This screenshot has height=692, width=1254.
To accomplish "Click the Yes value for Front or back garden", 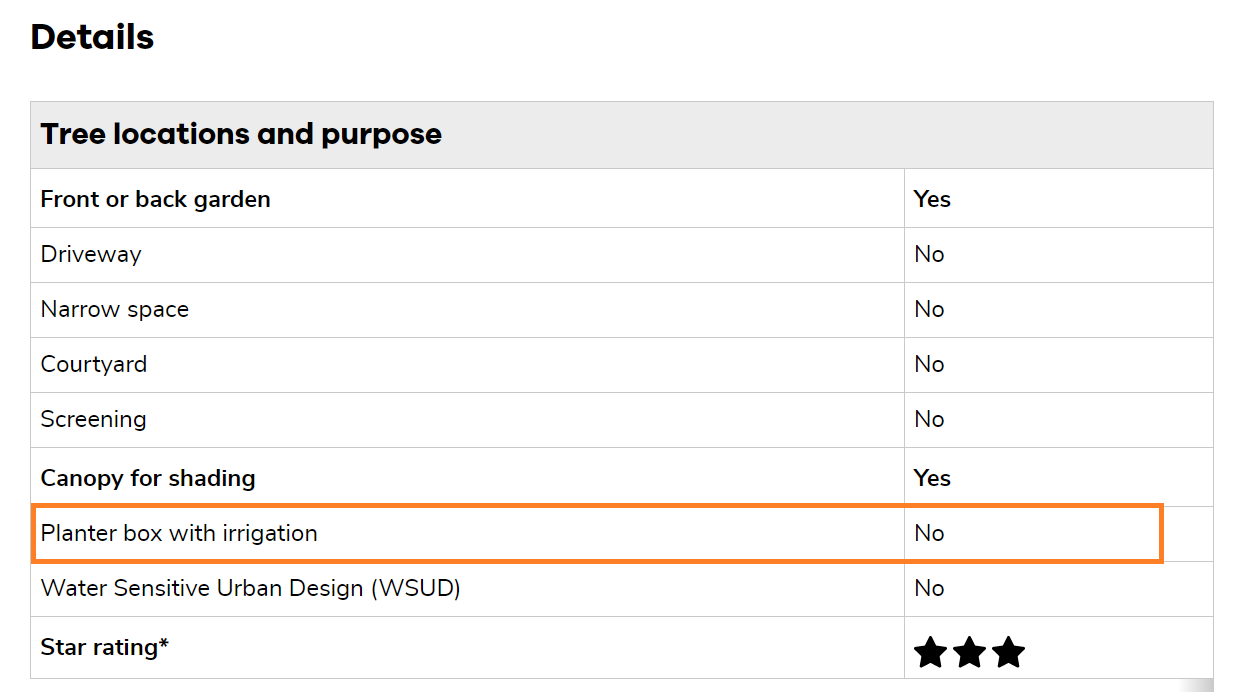I will click(x=932, y=199).
